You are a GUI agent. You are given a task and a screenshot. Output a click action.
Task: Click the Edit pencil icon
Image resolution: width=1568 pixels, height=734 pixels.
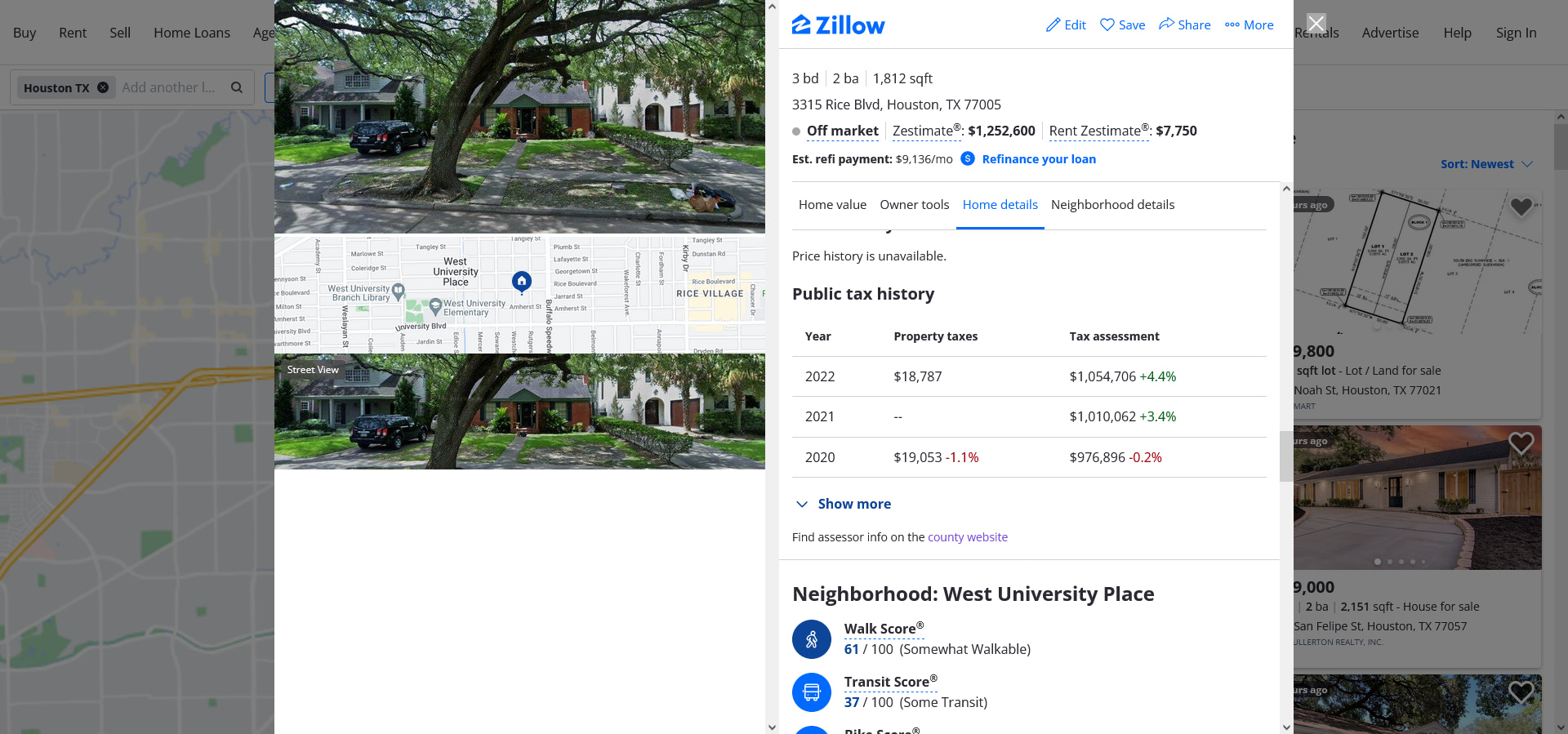pos(1053,24)
